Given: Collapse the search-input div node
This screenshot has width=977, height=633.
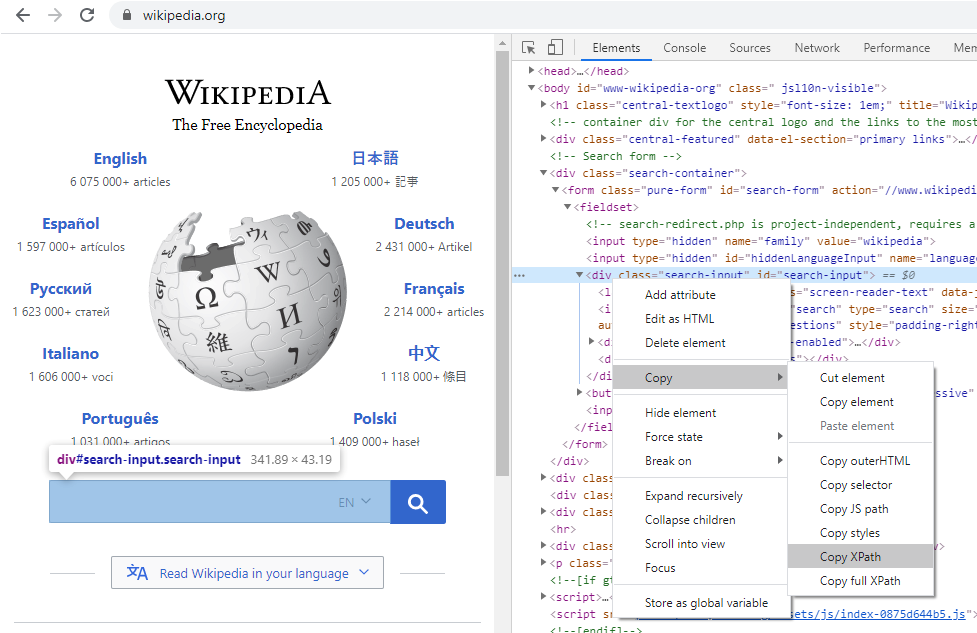Looking at the screenshot, I should coord(580,275).
